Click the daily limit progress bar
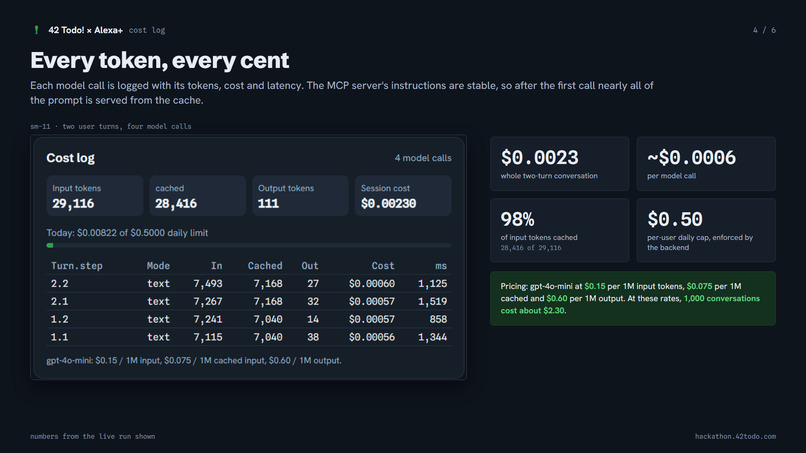806x453 pixels. tap(249, 246)
